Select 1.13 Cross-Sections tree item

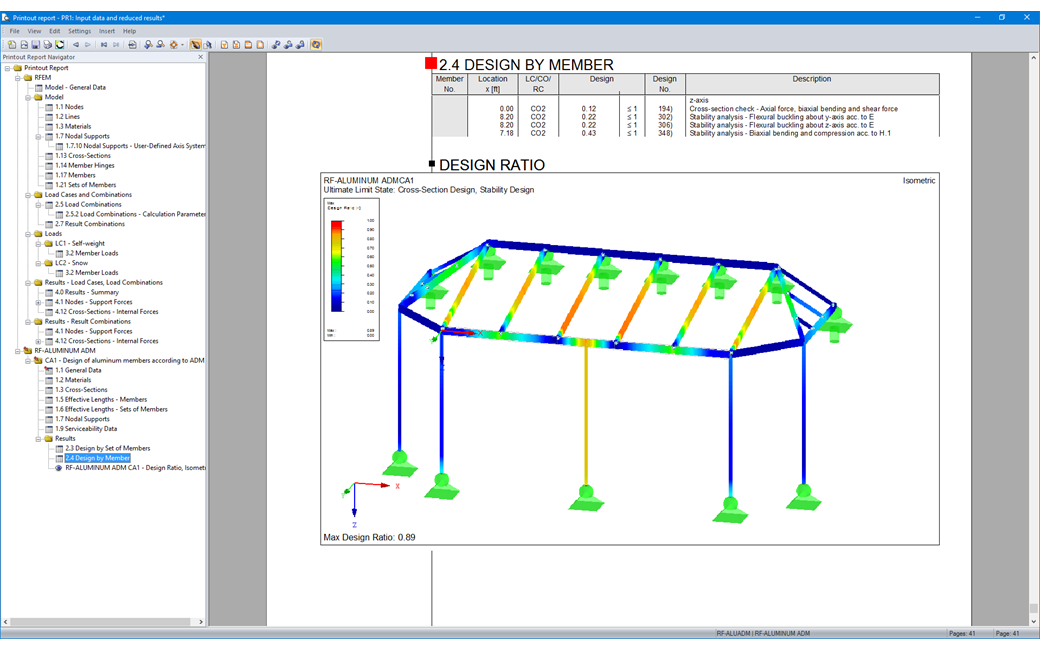coord(83,156)
